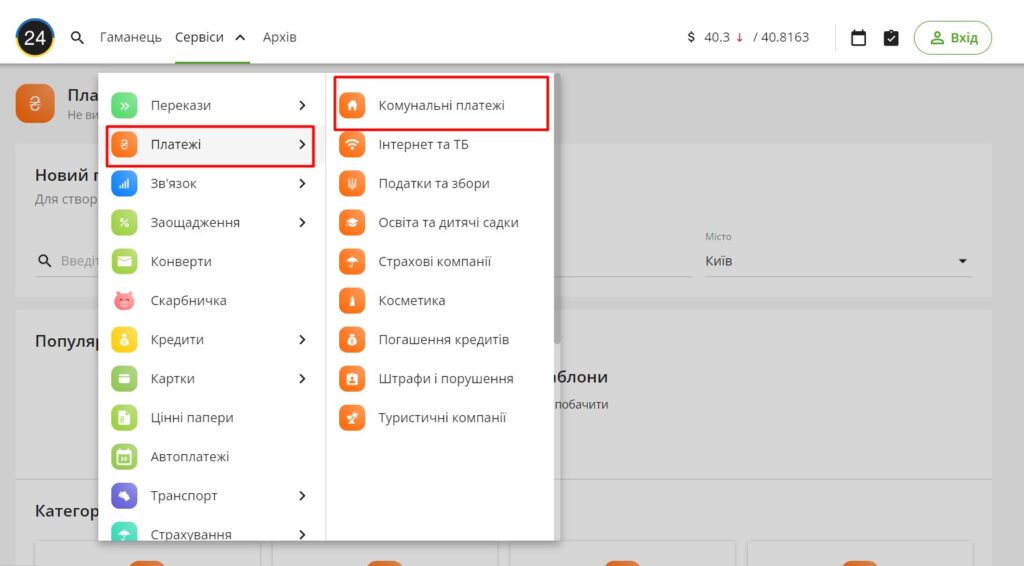Click the purple Транспорт icon
Viewport: 1024px width, 566px height.
(x=124, y=496)
